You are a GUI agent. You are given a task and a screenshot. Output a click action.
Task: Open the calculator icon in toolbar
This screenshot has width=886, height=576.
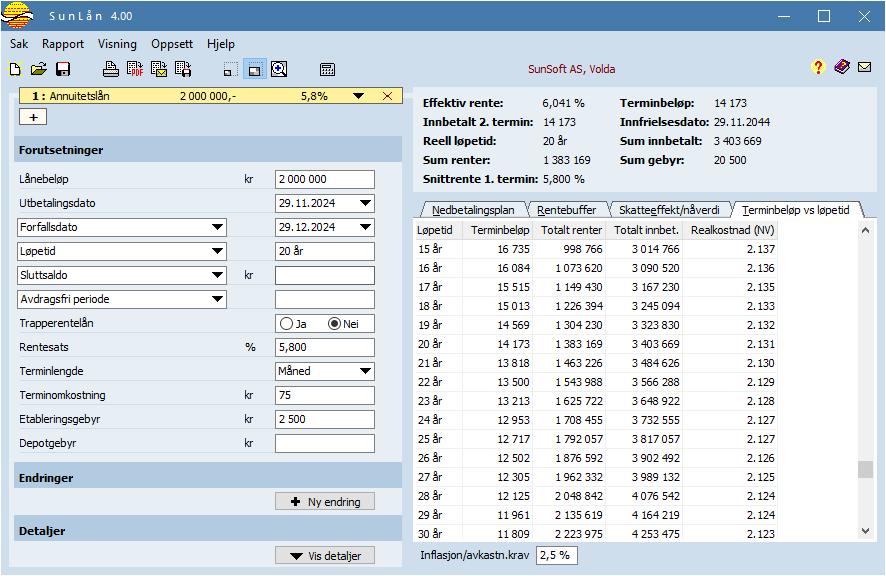click(327, 69)
